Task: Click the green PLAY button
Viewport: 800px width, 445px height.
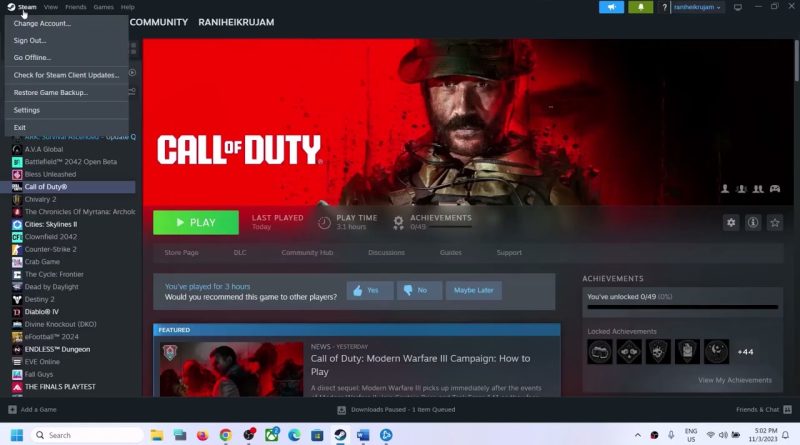Action: (196, 222)
